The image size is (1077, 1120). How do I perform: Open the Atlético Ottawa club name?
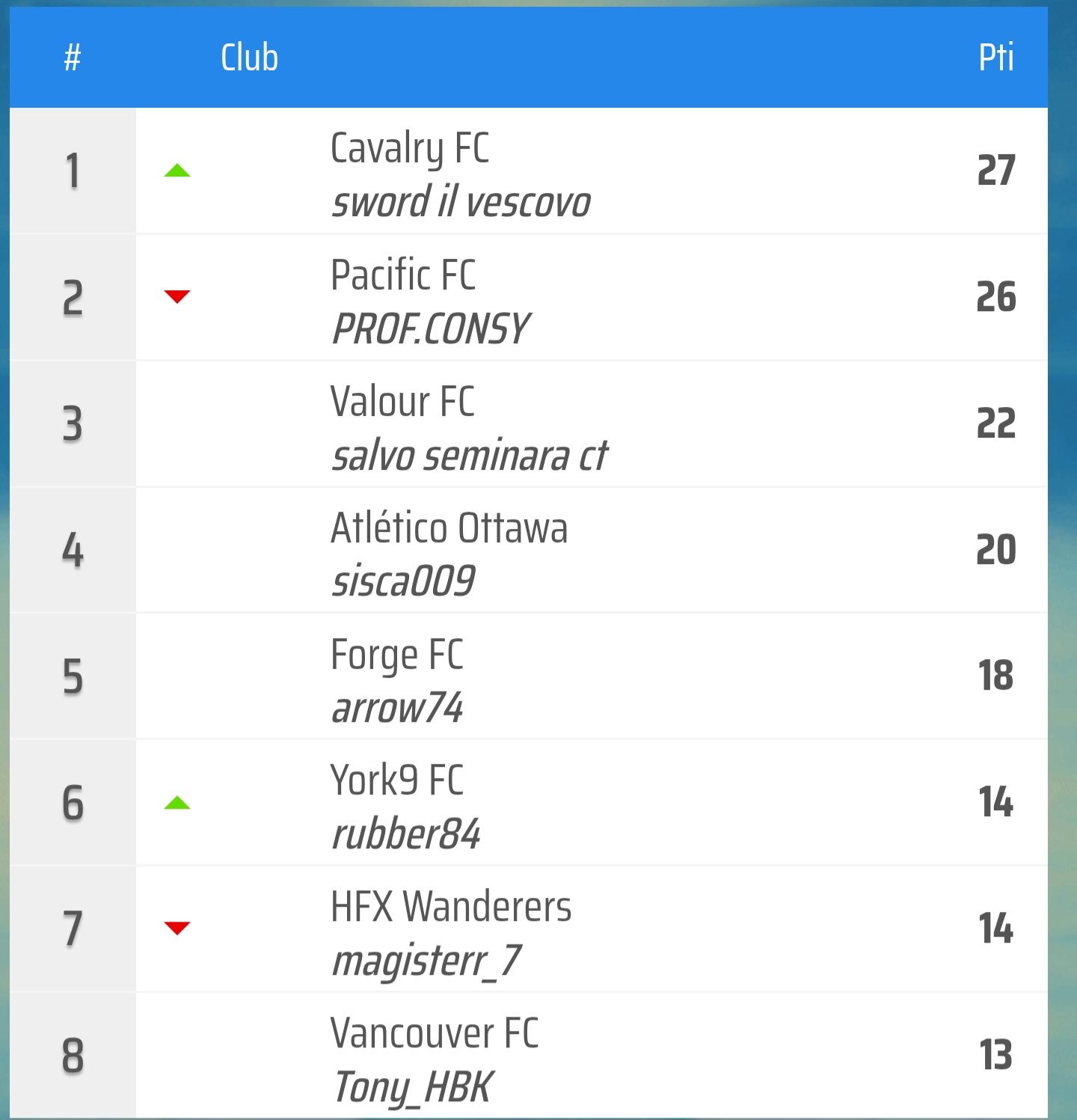pos(449,527)
